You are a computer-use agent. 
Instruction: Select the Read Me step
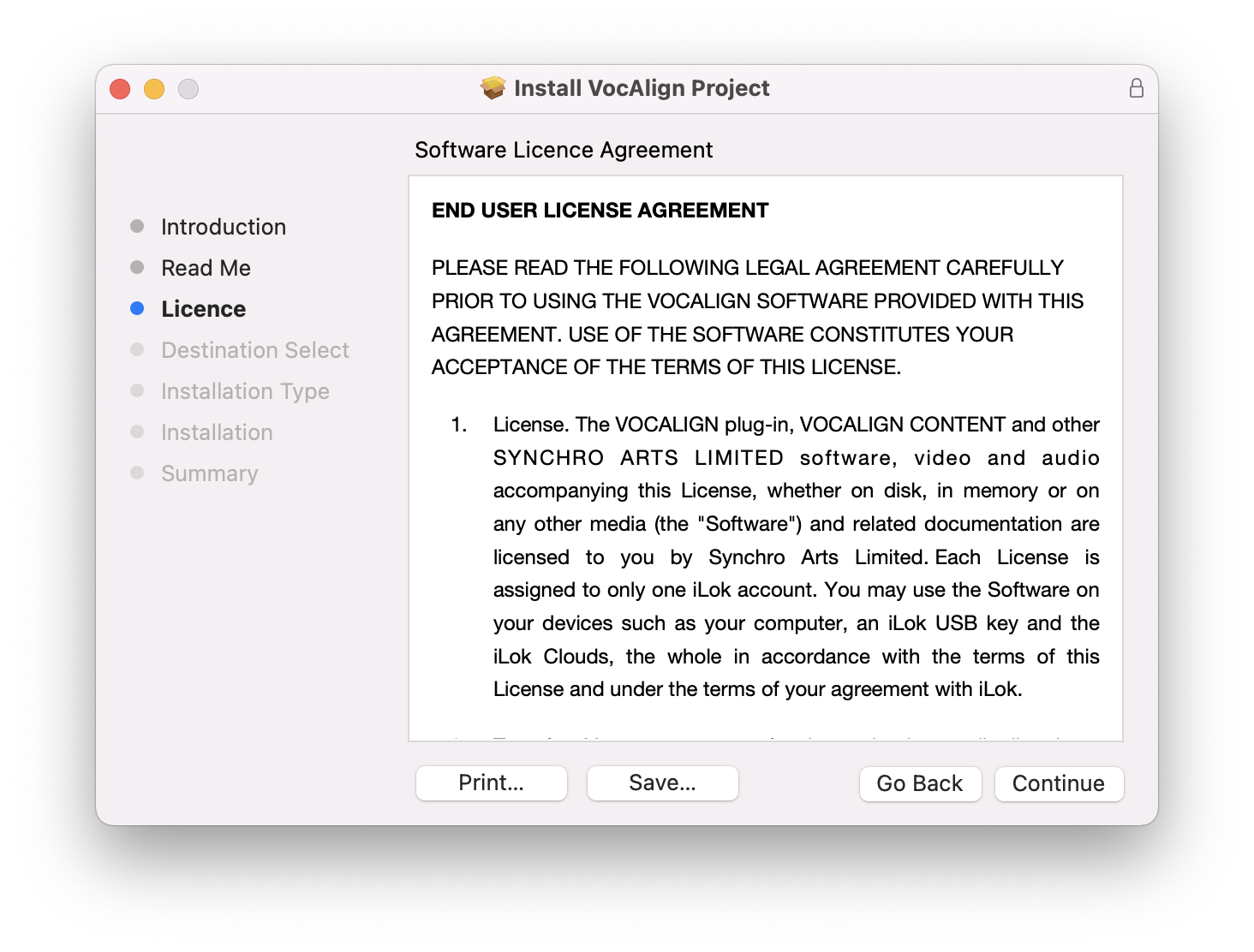(206, 268)
